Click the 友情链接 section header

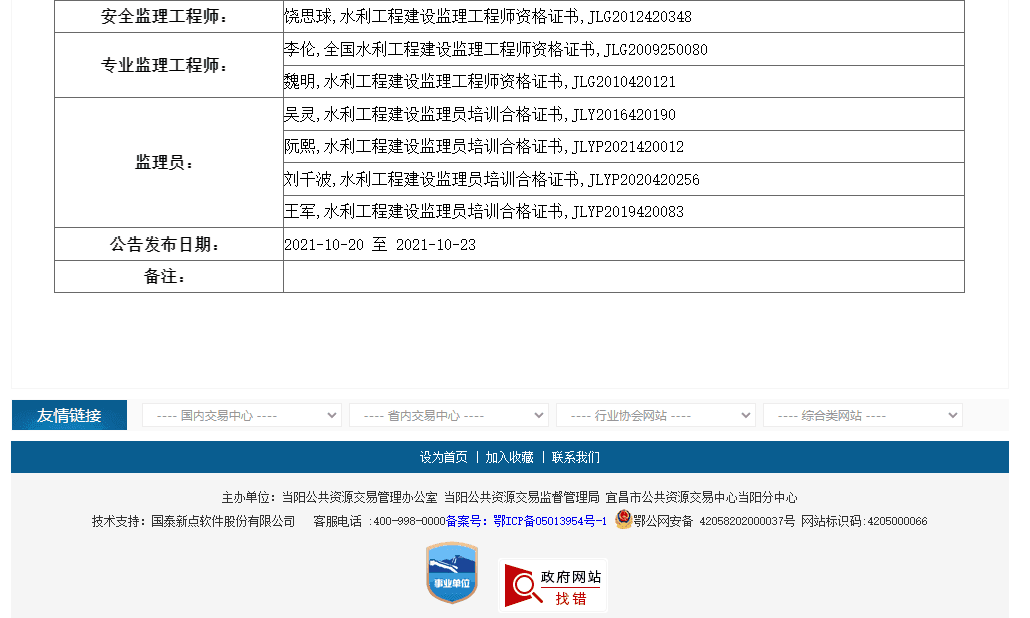[x=69, y=415]
